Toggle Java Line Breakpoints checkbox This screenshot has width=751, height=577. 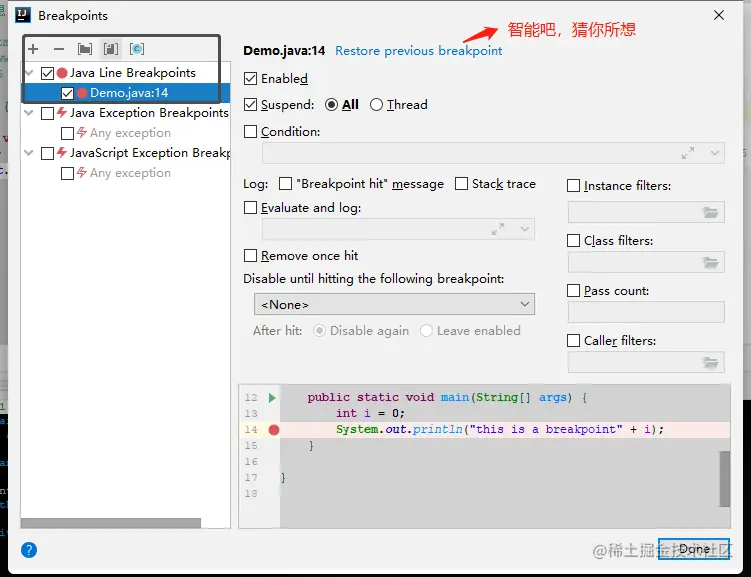(47, 73)
